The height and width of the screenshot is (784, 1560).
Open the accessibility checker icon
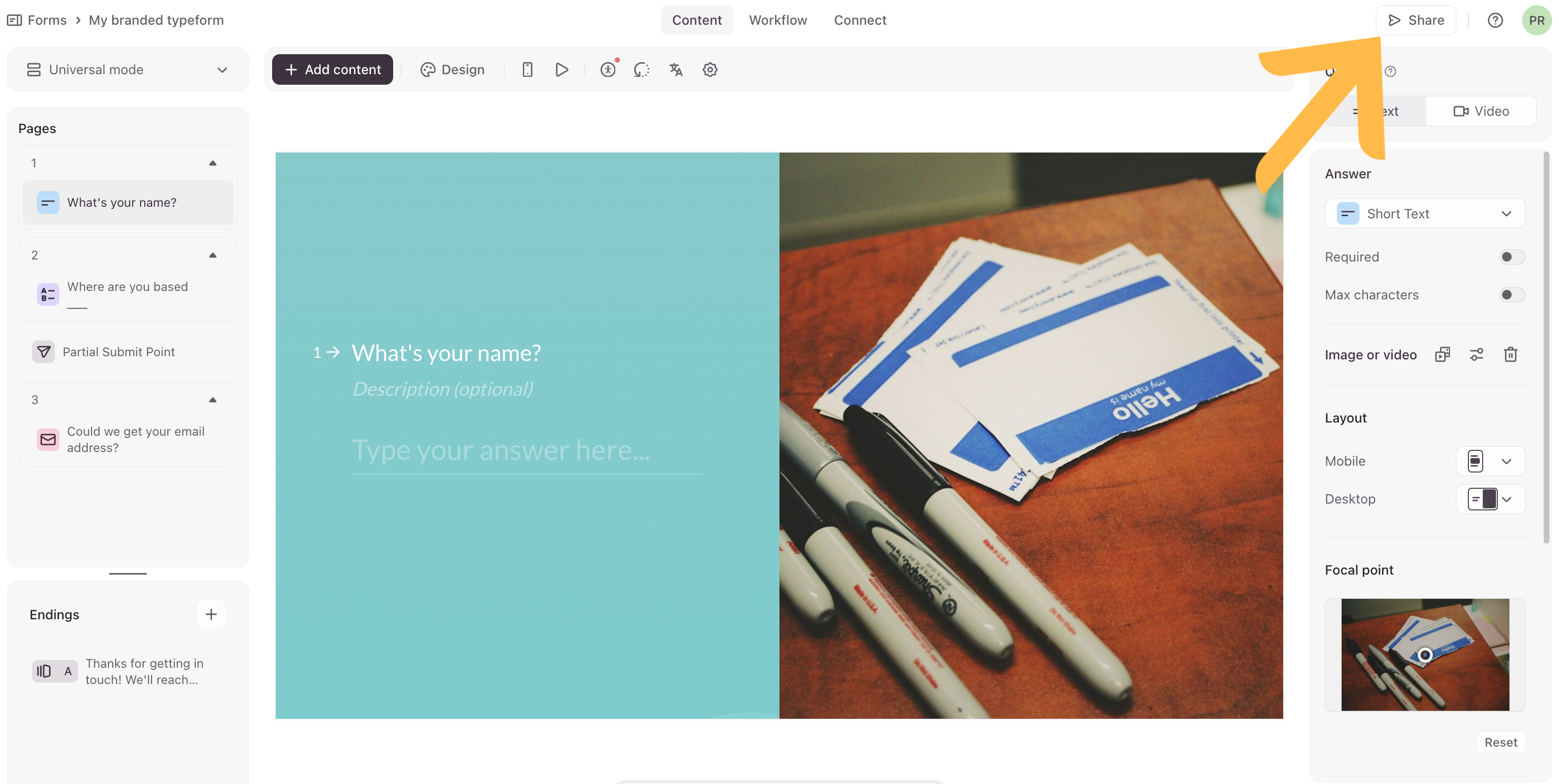(607, 69)
